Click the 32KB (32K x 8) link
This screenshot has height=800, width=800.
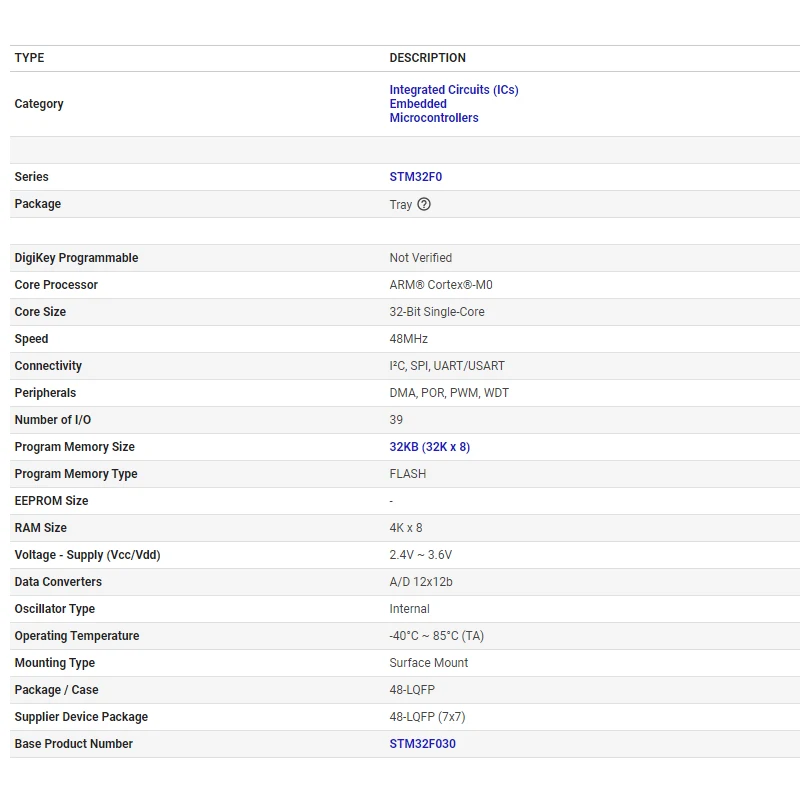point(429,447)
